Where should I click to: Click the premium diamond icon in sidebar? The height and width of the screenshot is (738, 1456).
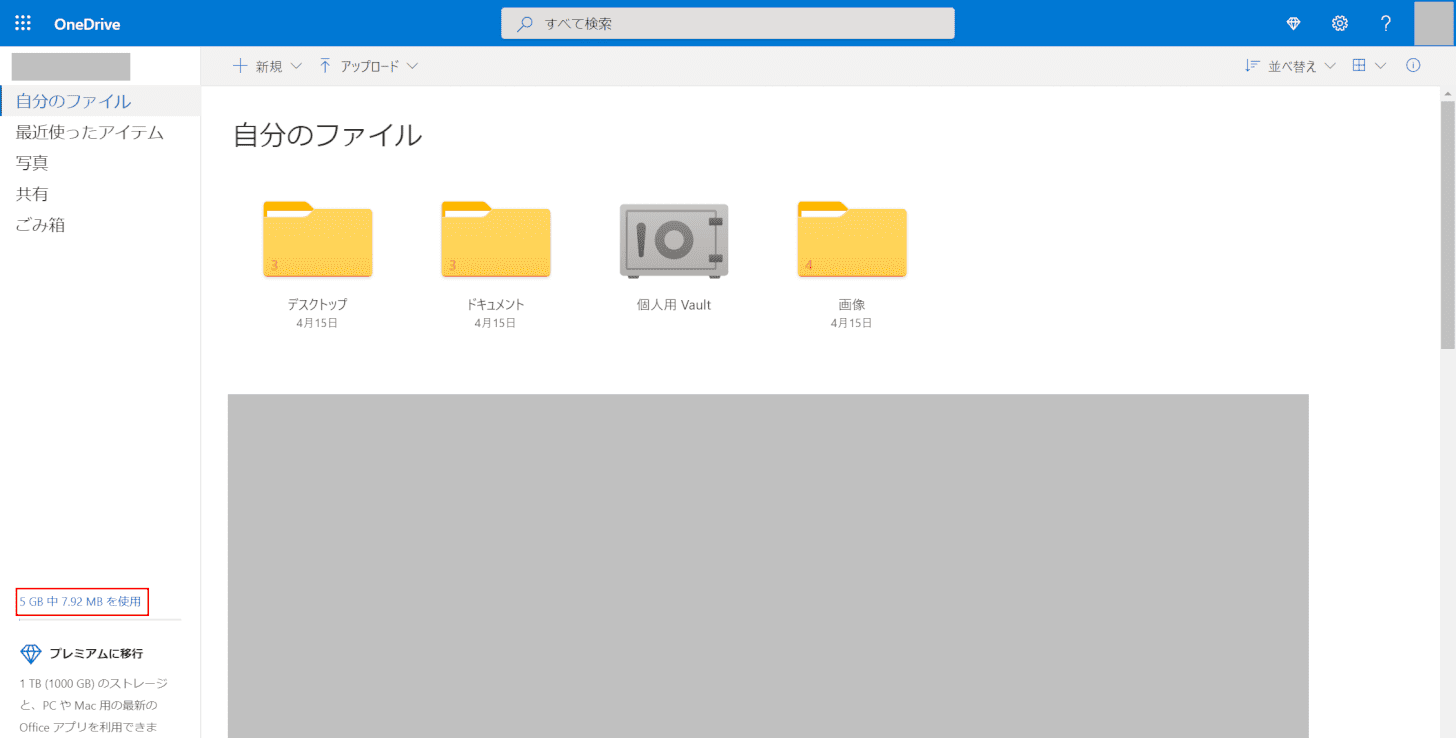pos(31,654)
